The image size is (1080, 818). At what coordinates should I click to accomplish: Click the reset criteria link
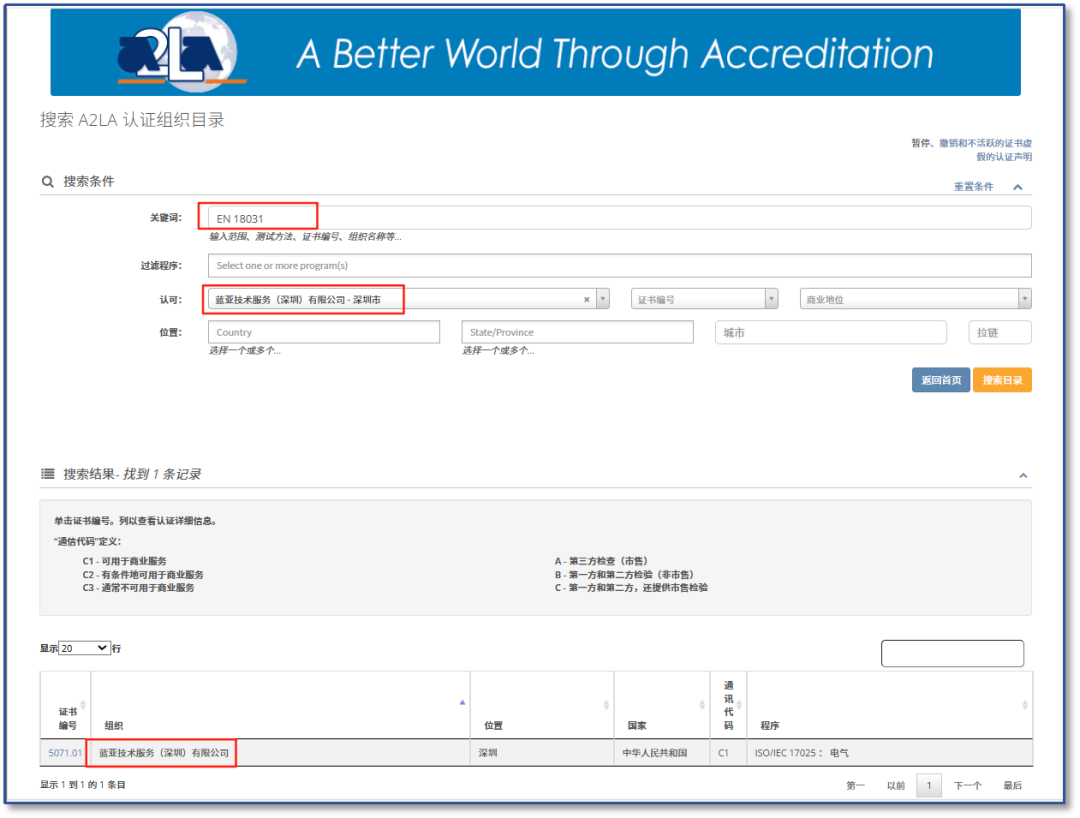[x=973, y=187]
